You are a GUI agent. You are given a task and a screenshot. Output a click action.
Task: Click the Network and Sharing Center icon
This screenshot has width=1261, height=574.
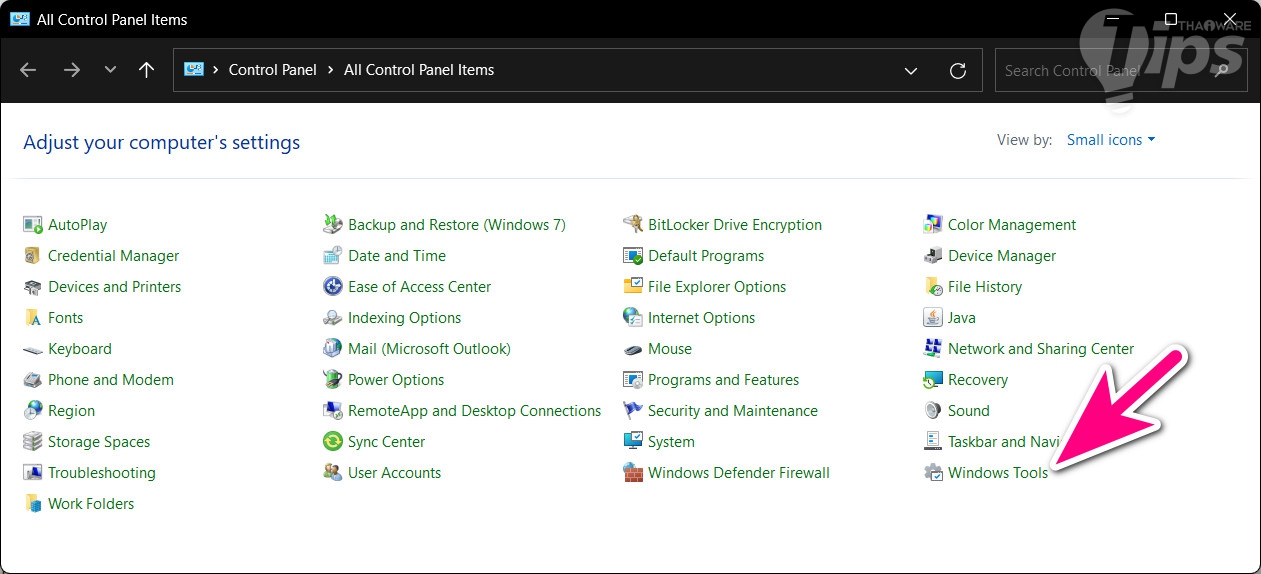[932, 349]
